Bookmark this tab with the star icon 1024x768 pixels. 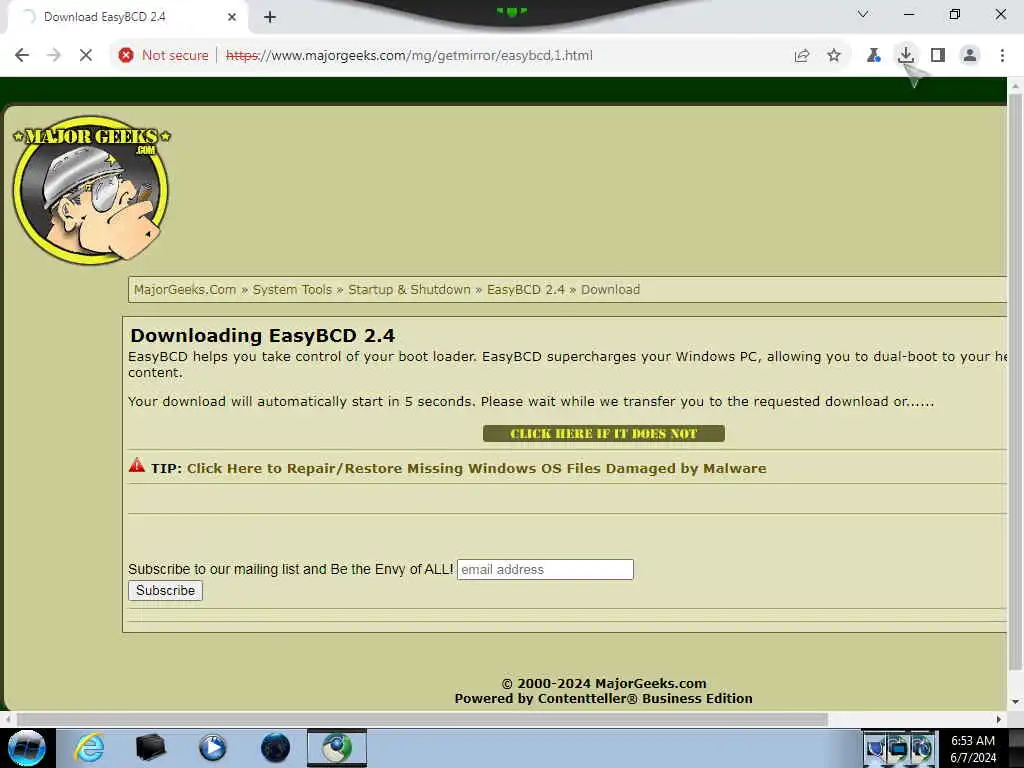pos(834,56)
